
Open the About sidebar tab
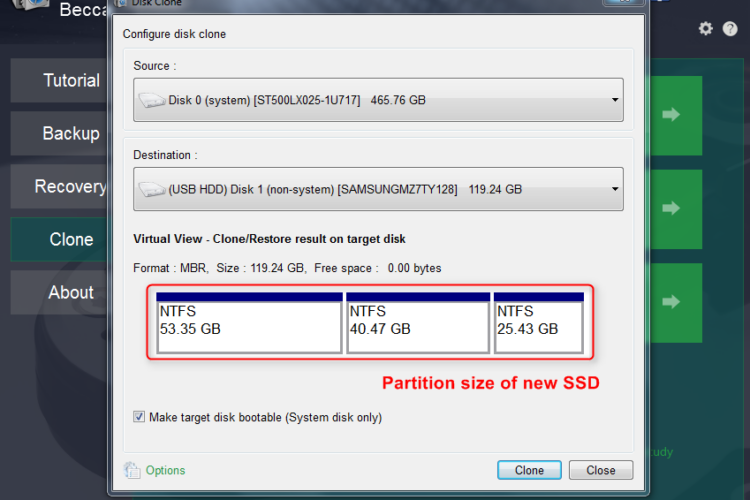coord(60,292)
